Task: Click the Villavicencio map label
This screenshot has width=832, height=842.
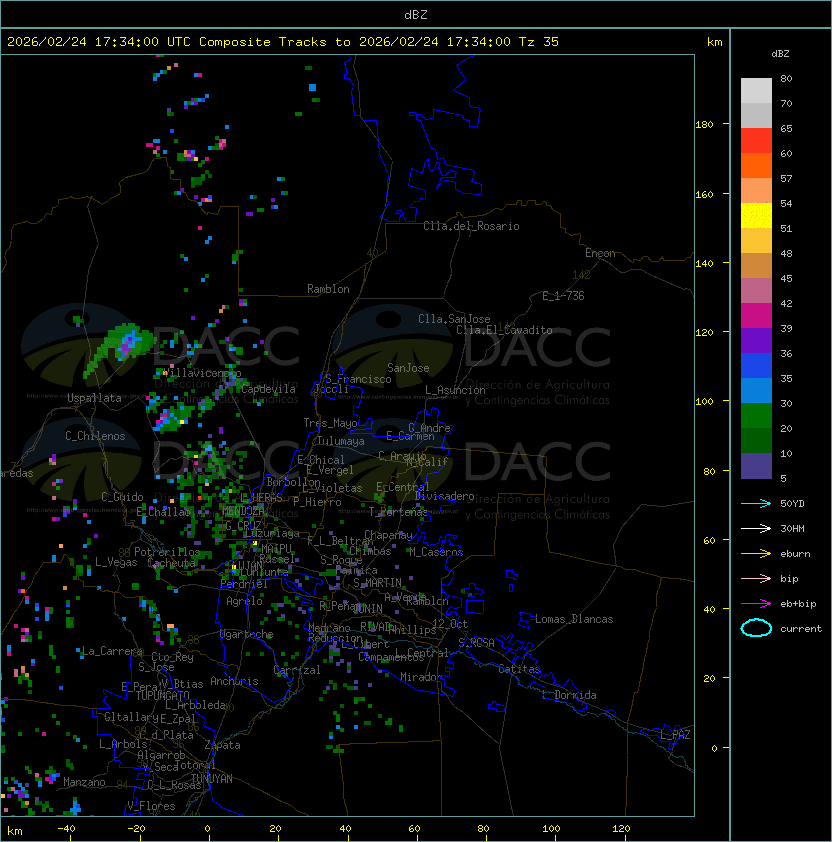Action: coord(201,373)
